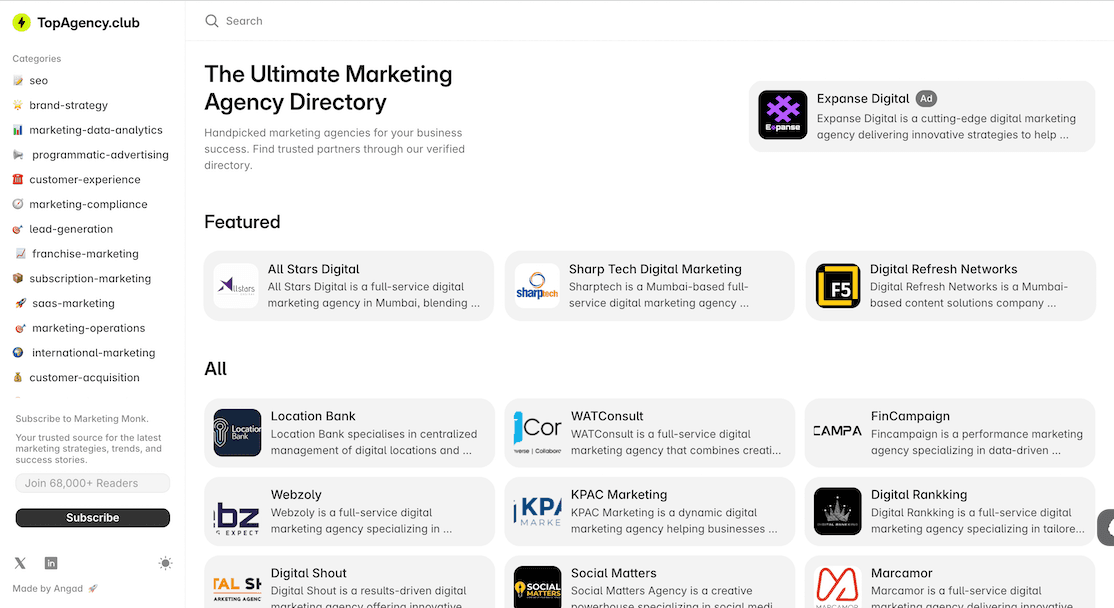Click the Join 68,000+ Readers email field
The height and width of the screenshot is (608, 1114).
point(92,483)
